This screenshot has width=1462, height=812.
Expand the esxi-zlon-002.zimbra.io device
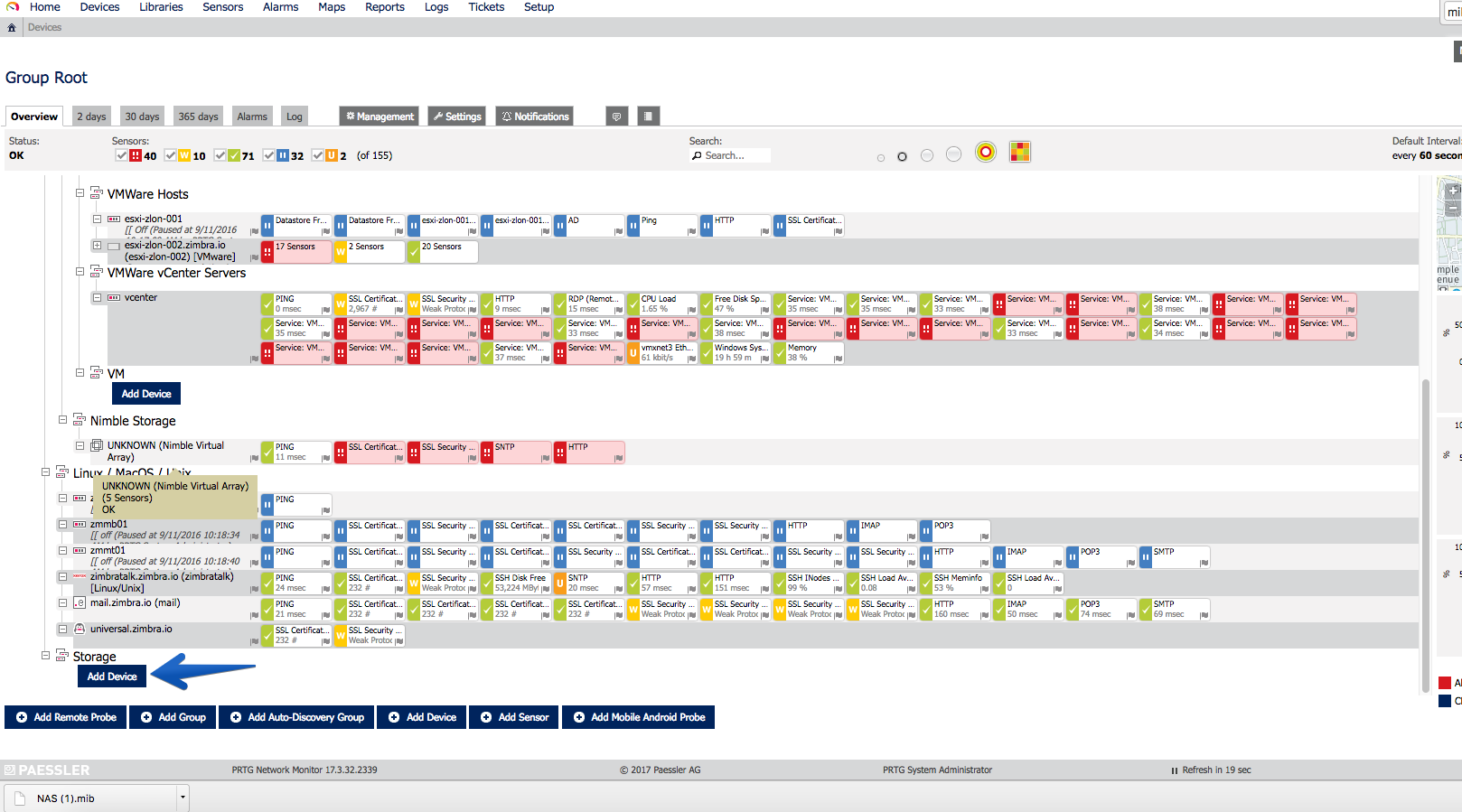pos(97,245)
